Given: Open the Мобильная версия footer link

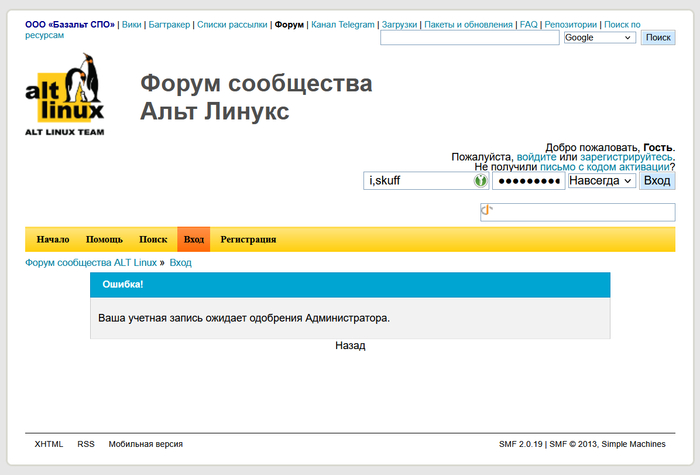Looking at the screenshot, I should (x=146, y=444).
